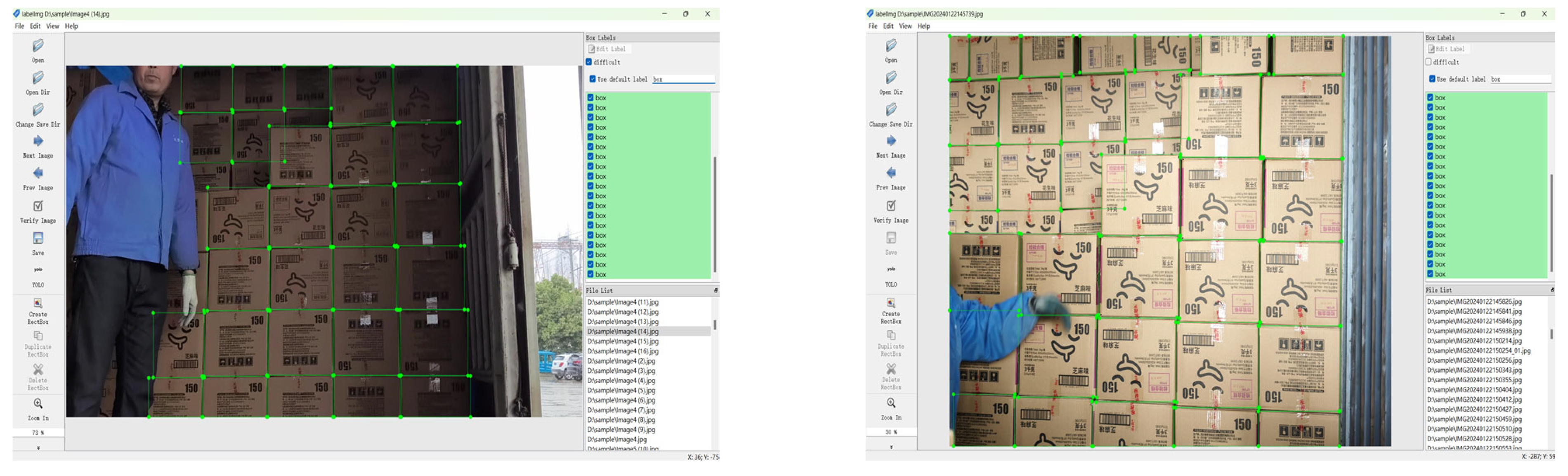This screenshot has height=476, width=1568.
Task: Click Verify Image in IMG20240122145739 window
Action: pyautogui.click(x=891, y=206)
